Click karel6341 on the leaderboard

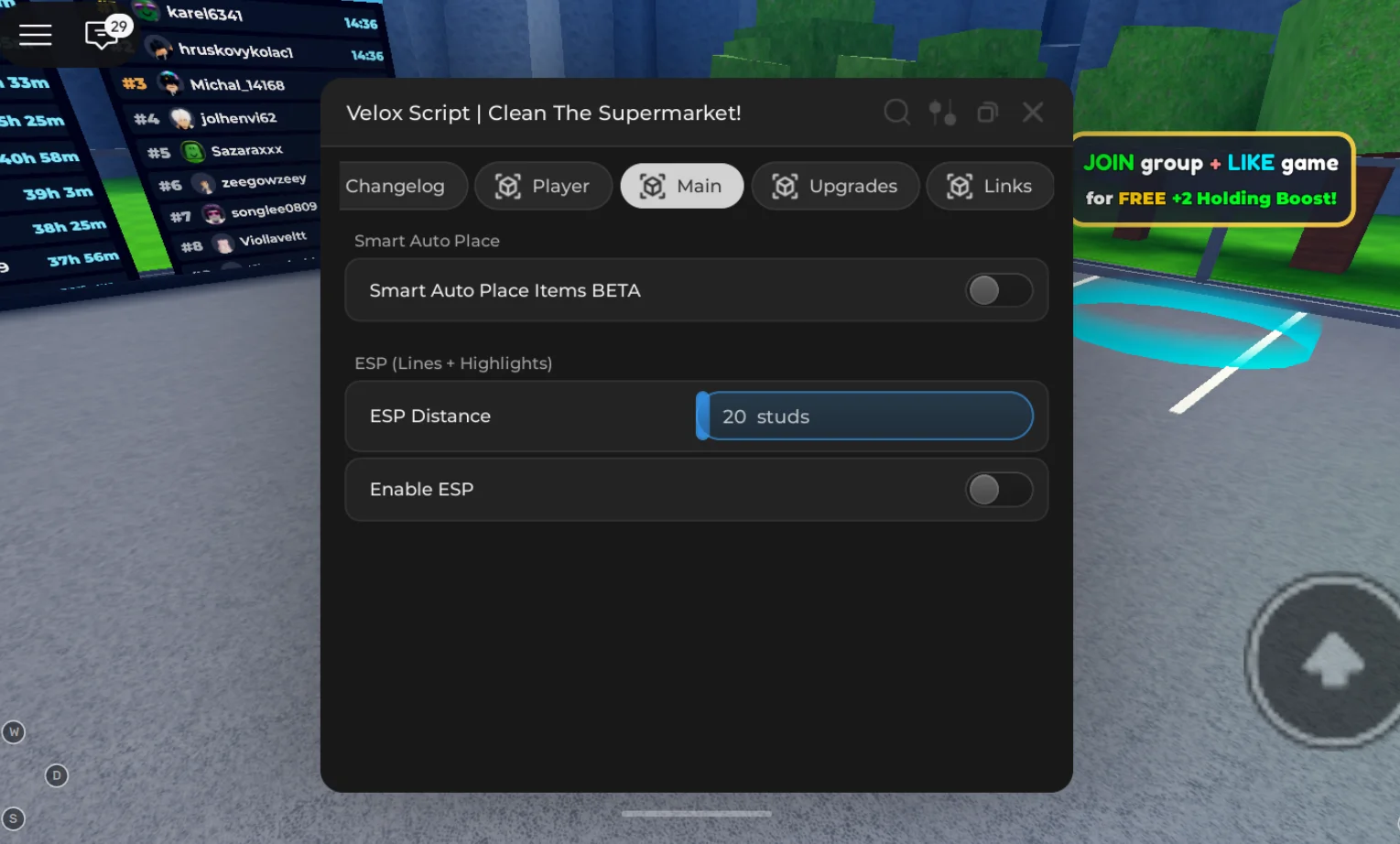coord(204,13)
